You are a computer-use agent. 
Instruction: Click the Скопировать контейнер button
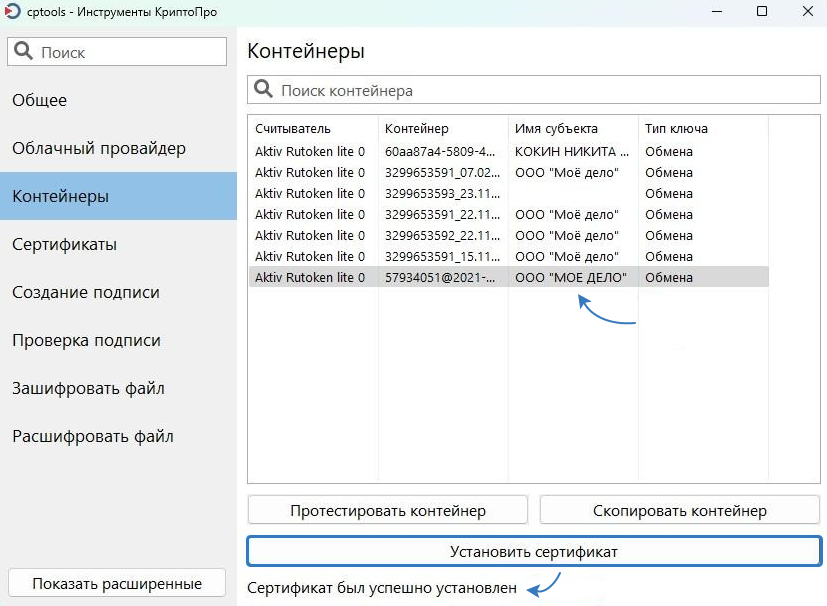[x=680, y=510]
